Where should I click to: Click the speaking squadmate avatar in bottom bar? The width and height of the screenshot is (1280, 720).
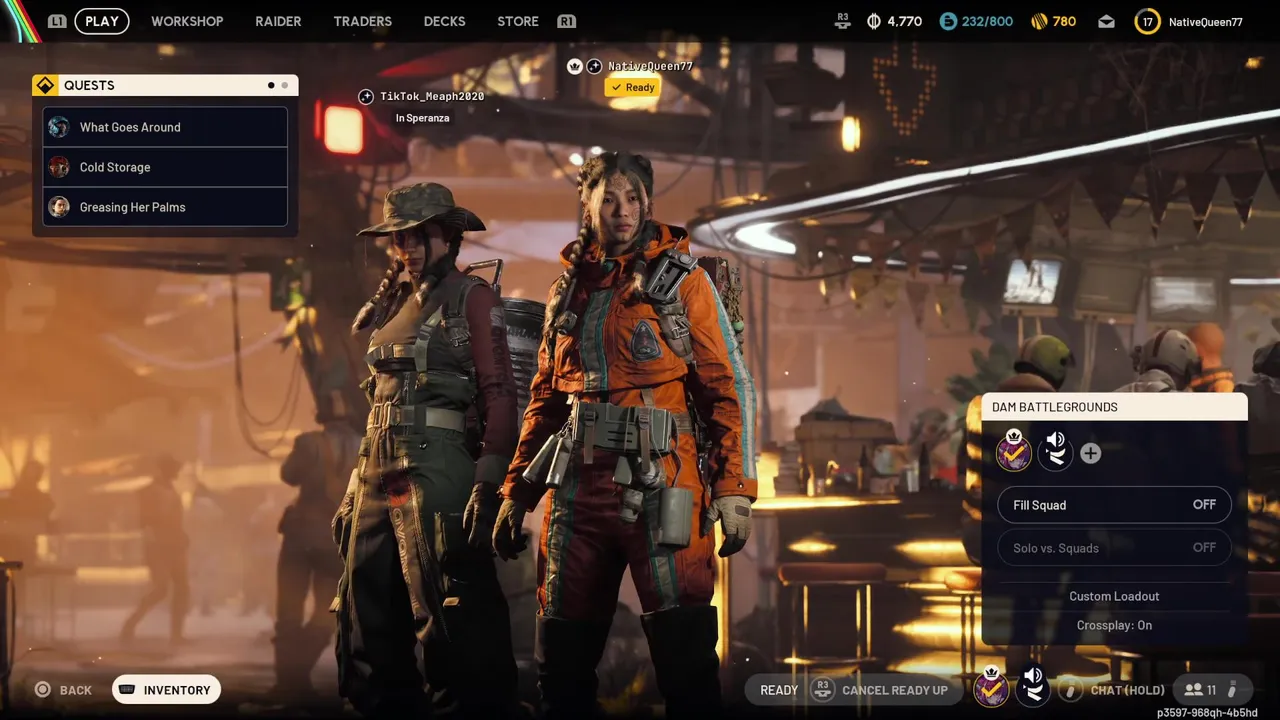pyautogui.click(x=1034, y=688)
